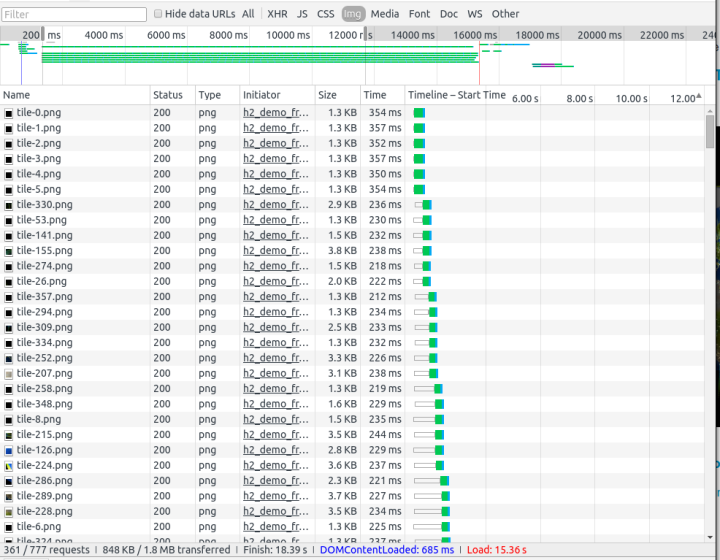The width and height of the screenshot is (720, 560).
Task: Click the tile-286.png thumbnail icon
Action: [9, 481]
